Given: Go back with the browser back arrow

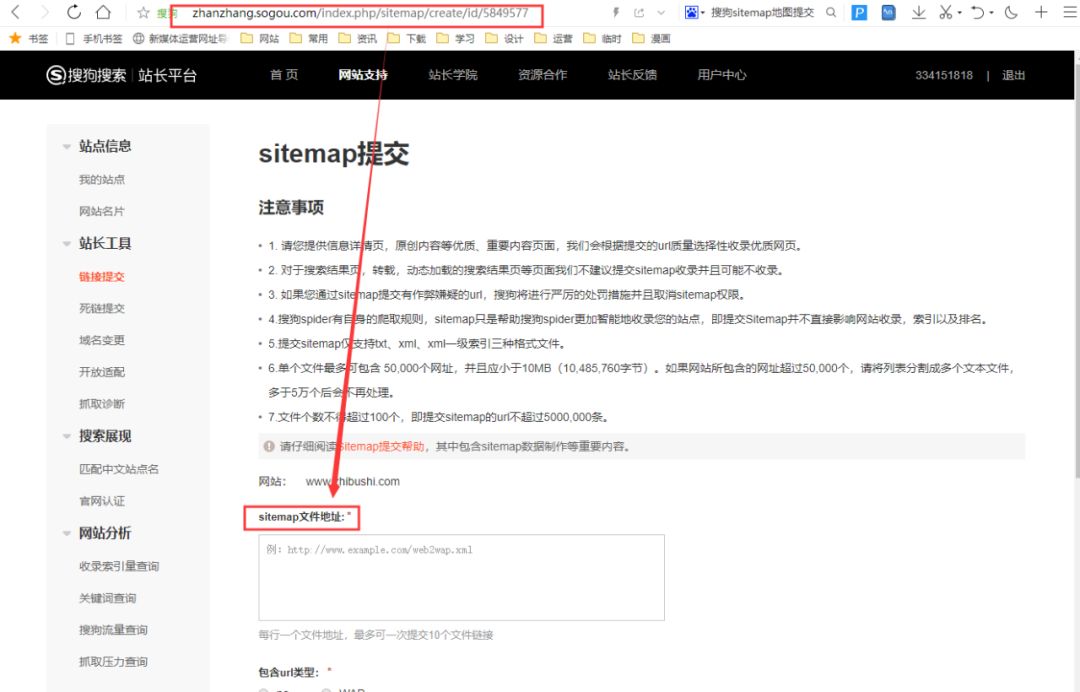Looking at the screenshot, I should pyautogui.click(x=16, y=12).
